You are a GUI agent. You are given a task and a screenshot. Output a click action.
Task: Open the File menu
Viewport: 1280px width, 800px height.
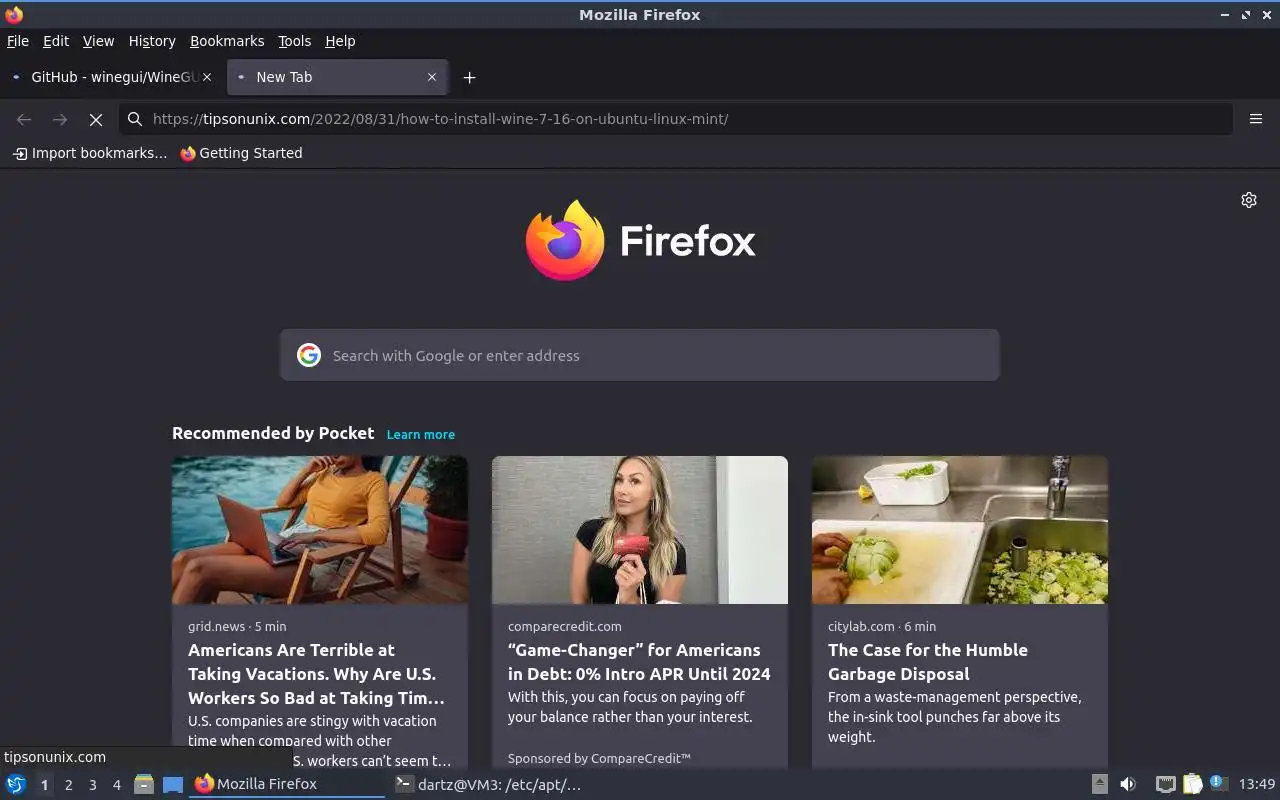coord(18,41)
